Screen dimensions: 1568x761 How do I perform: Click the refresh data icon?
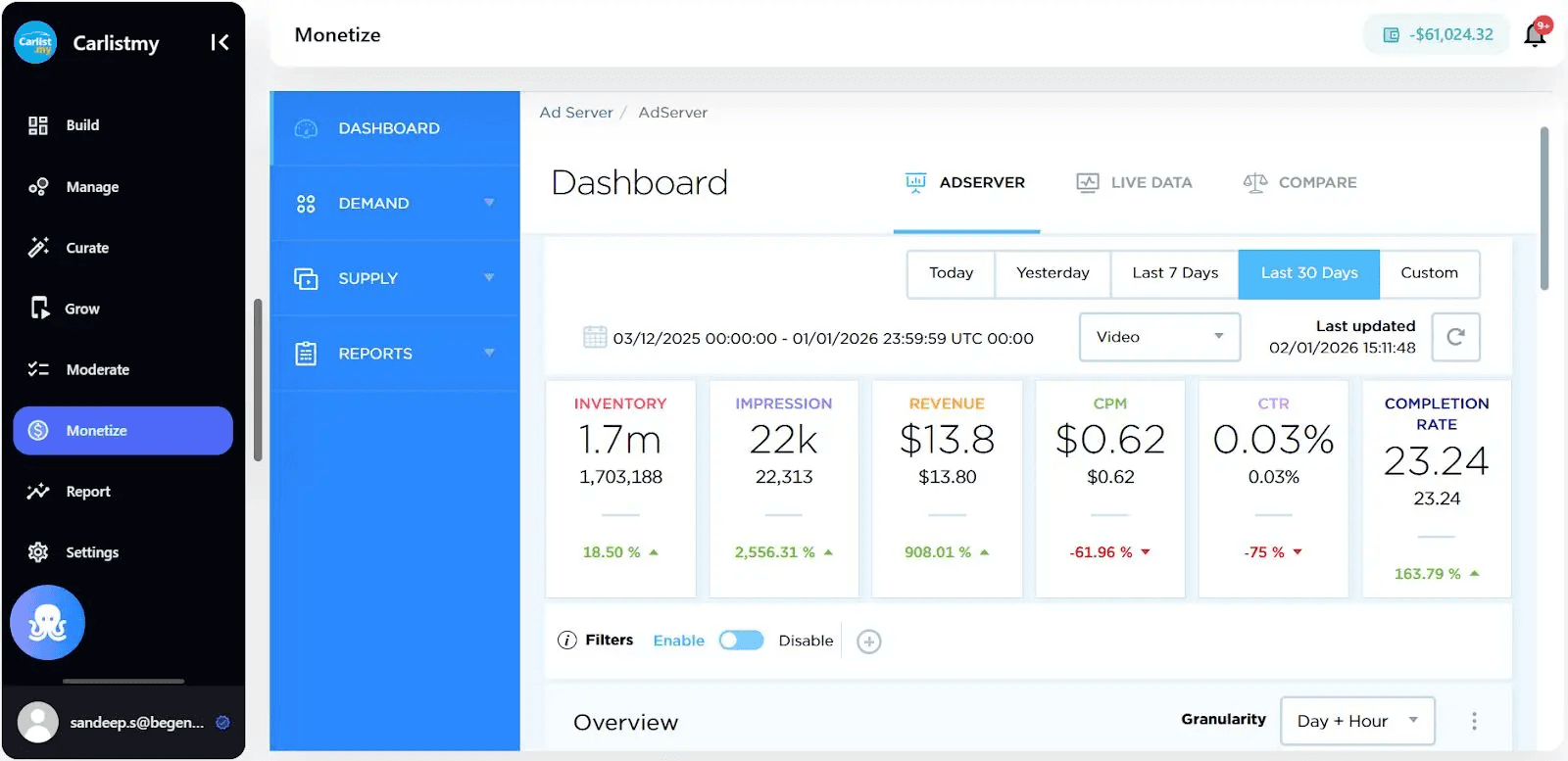[x=1455, y=337]
